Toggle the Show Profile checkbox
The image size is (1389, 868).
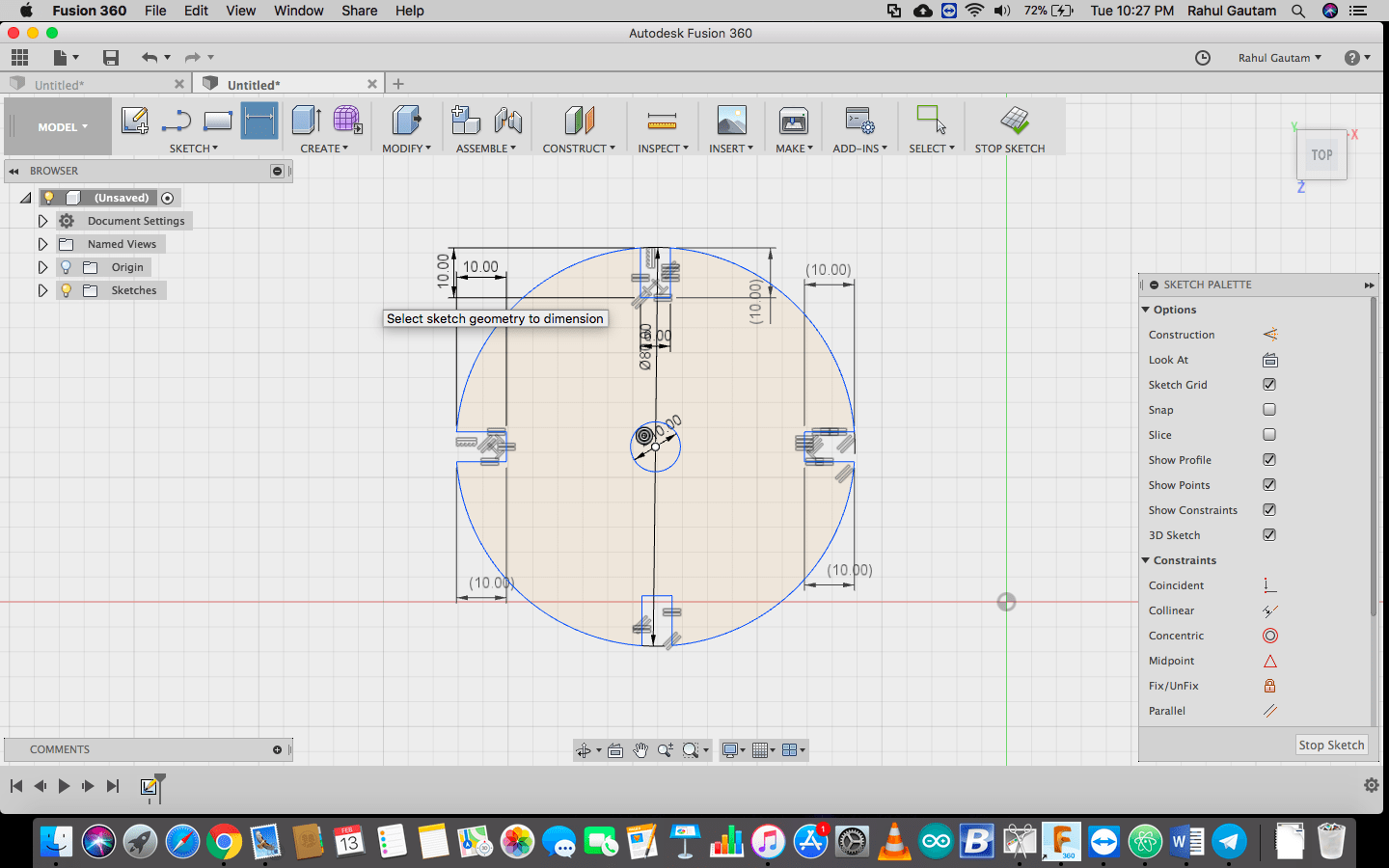(x=1269, y=460)
